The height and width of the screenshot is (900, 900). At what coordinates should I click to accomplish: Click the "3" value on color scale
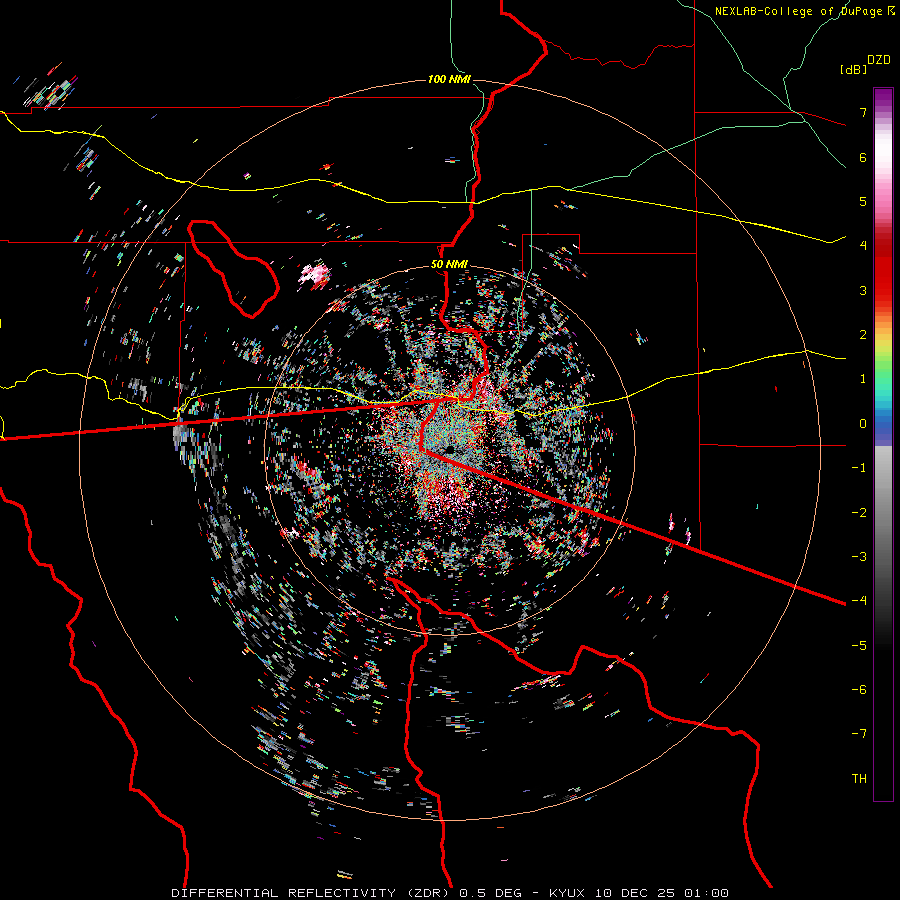[863, 290]
